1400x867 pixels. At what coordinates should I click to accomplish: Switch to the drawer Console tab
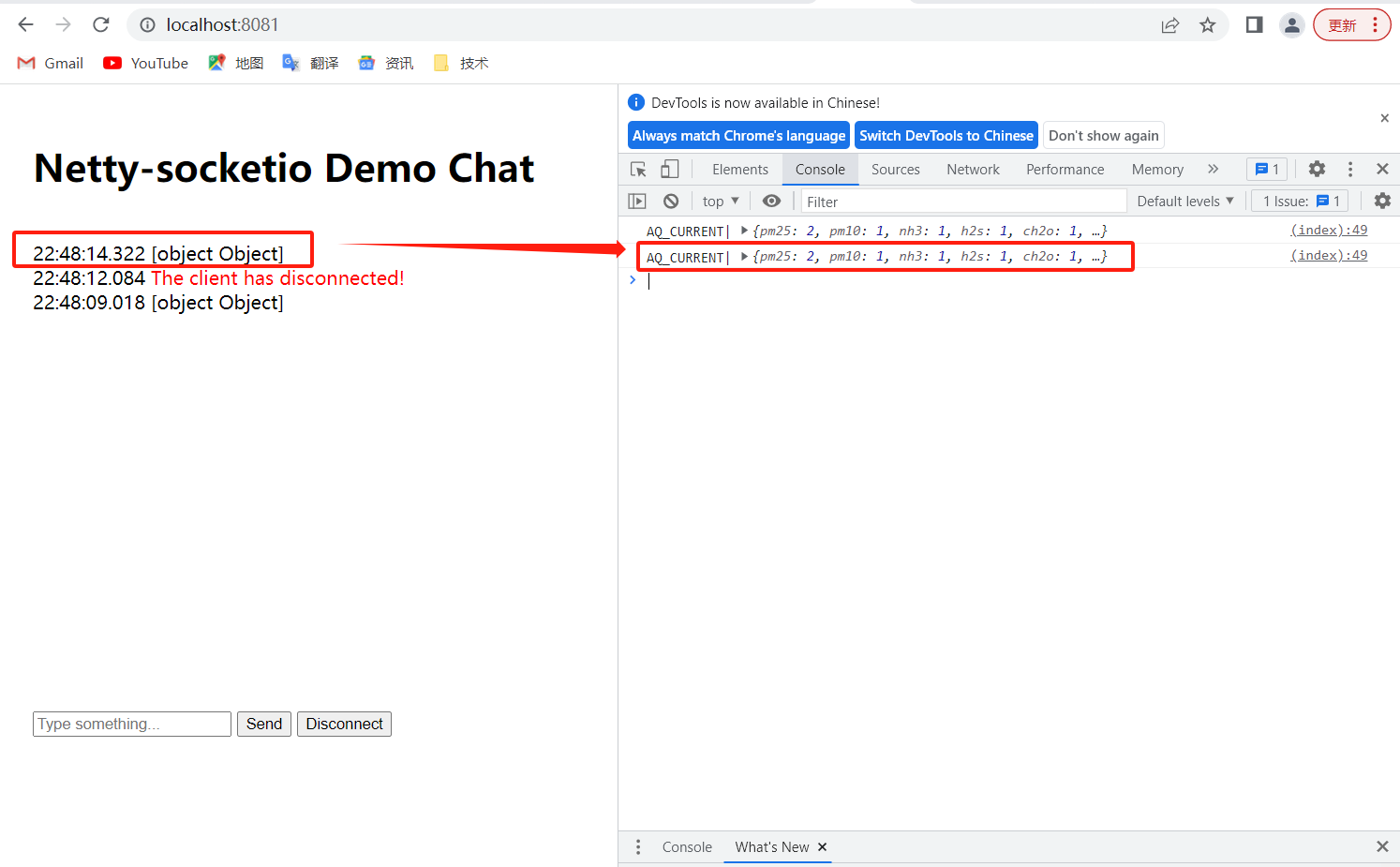[x=687, y=846]
